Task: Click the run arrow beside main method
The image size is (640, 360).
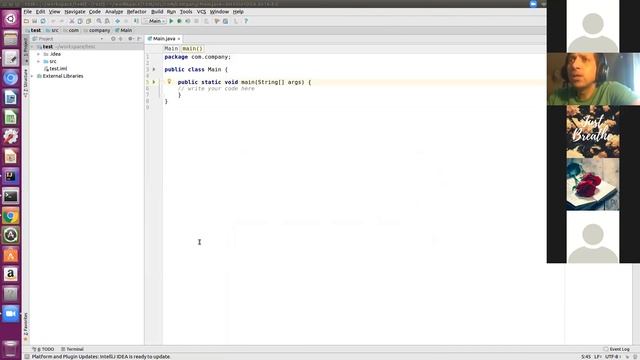Action: tap(154, 82)
